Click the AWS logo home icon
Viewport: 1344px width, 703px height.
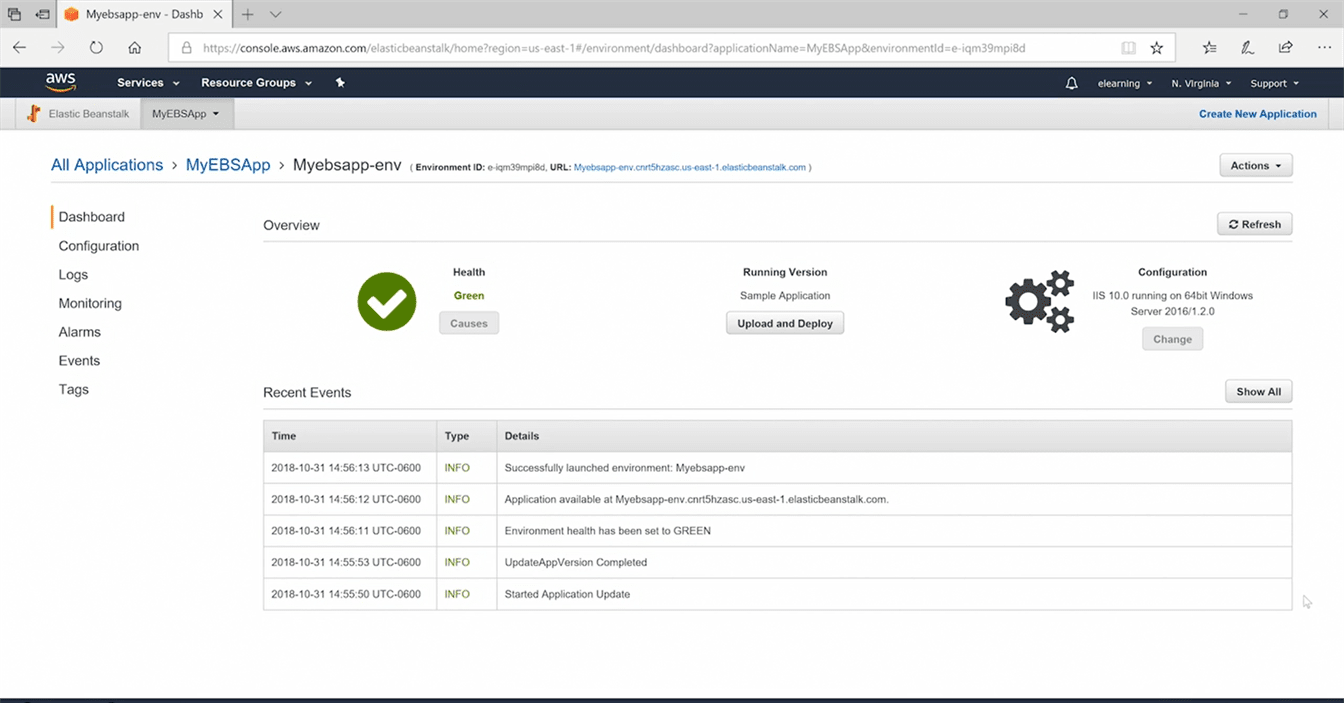[61, 82]
